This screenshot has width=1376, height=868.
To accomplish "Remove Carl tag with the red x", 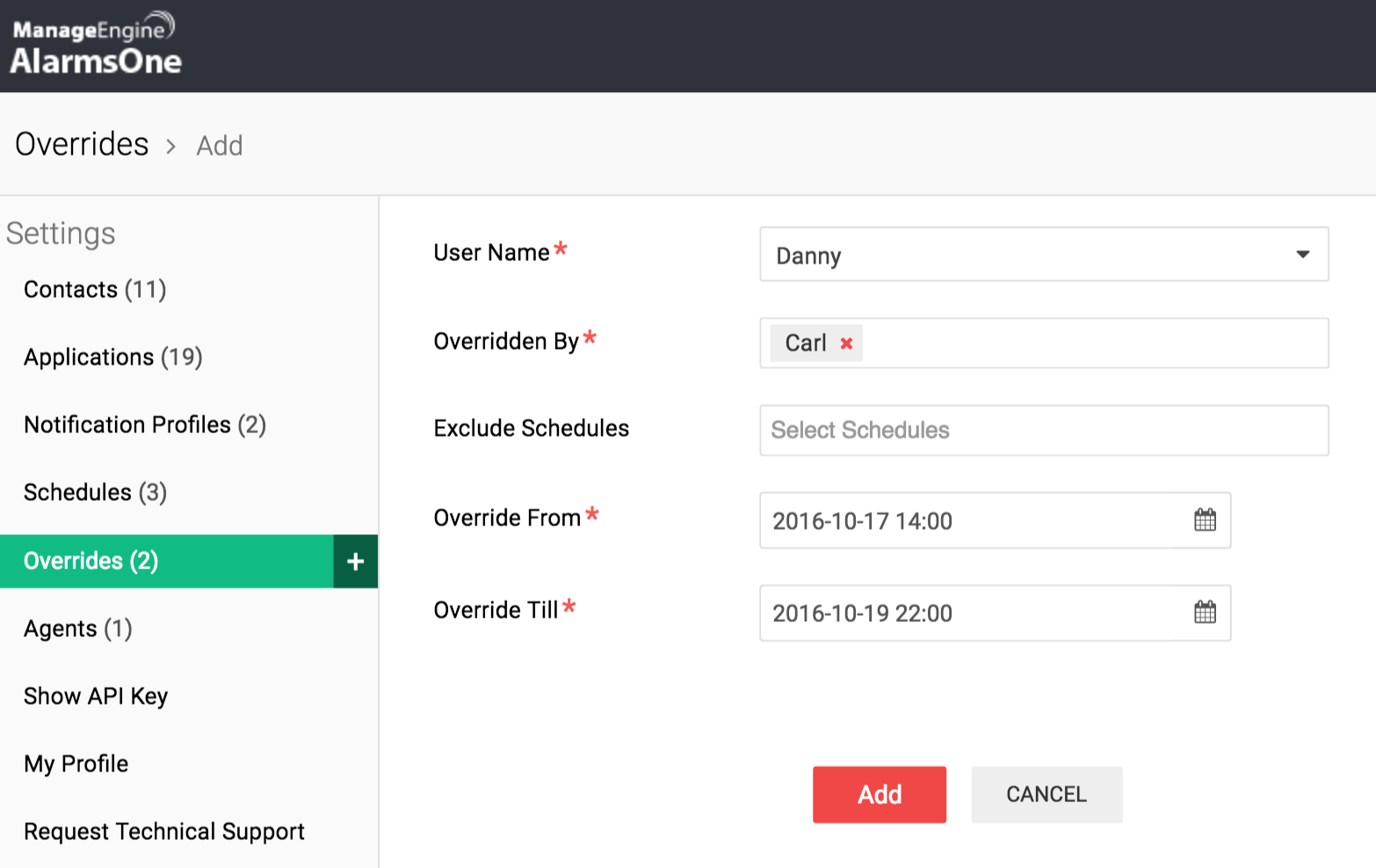I will [x=846, y=344].
